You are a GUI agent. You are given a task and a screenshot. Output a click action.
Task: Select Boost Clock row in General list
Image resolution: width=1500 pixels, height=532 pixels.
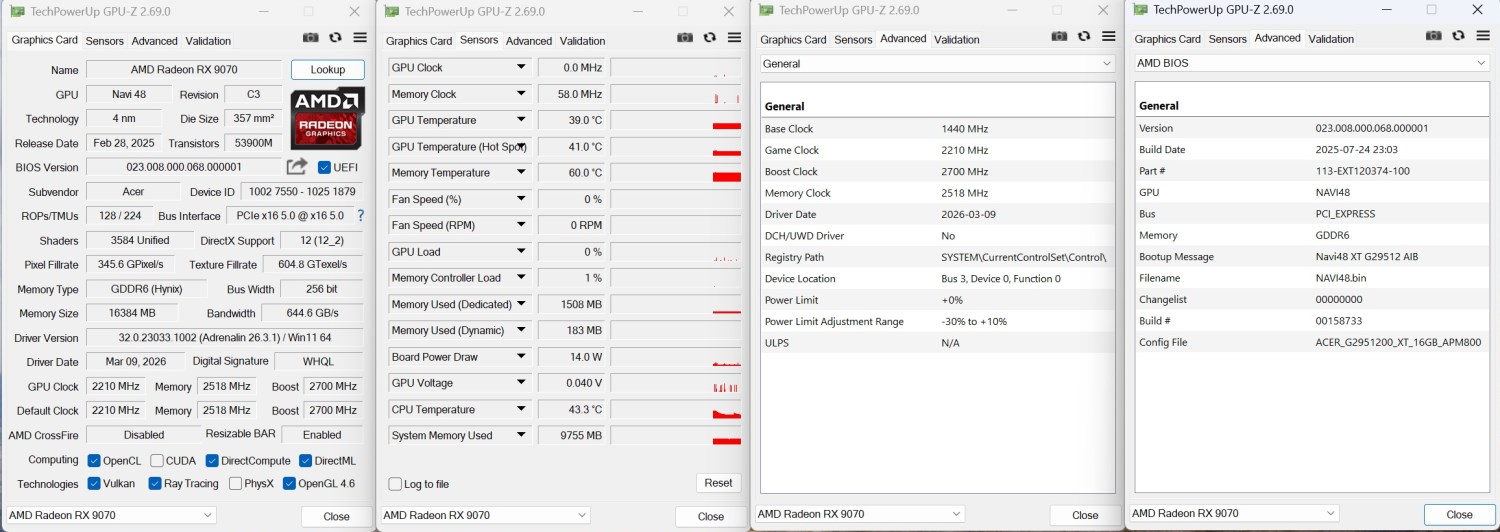(938, 172)
